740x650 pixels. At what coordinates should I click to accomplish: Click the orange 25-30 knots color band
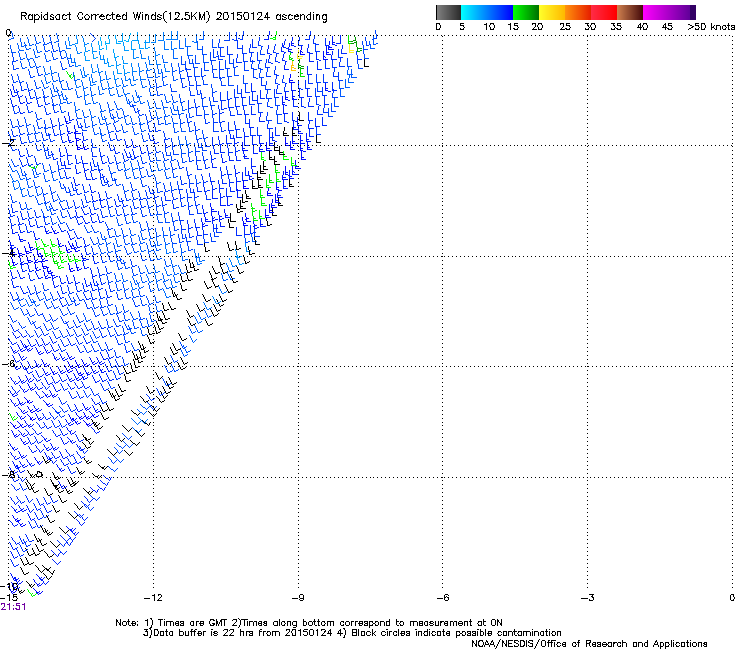(578, 12)
